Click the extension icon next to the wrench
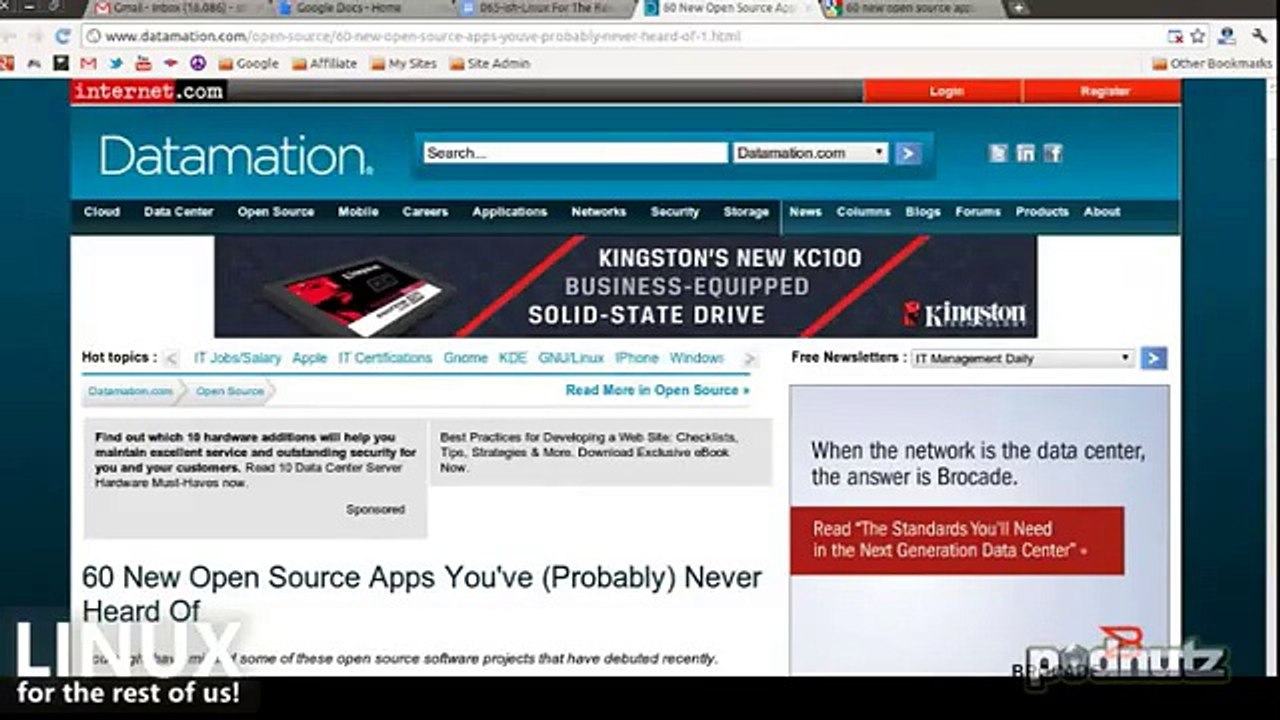 (1227, 36)
